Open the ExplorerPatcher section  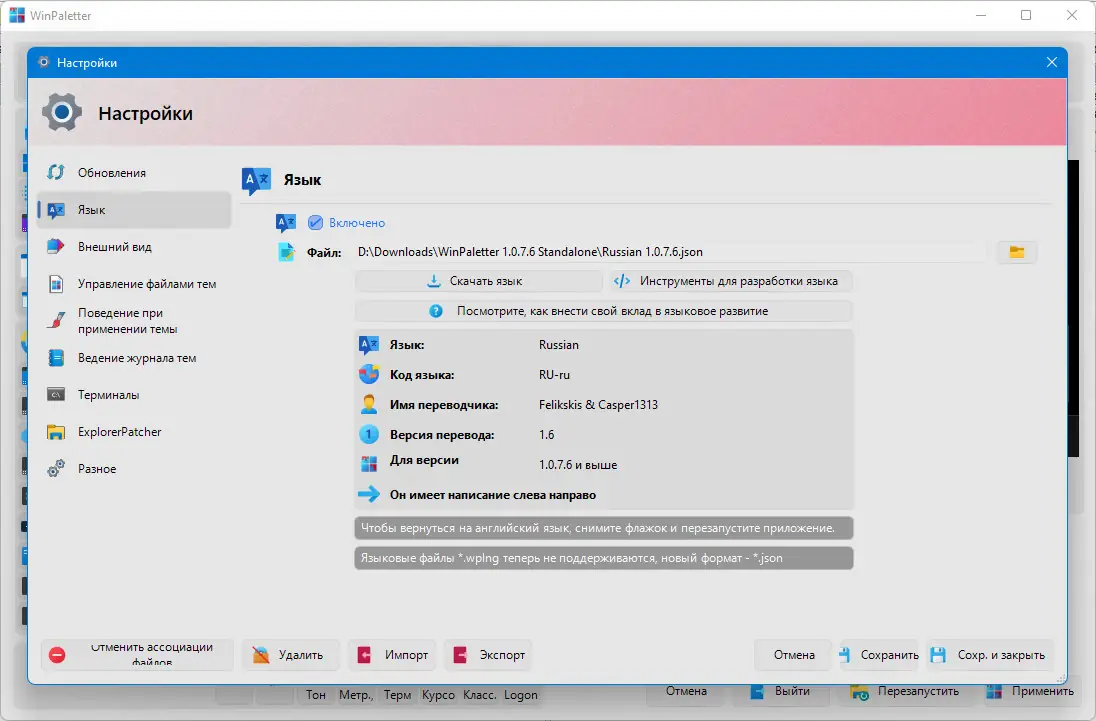click(134, 432)
